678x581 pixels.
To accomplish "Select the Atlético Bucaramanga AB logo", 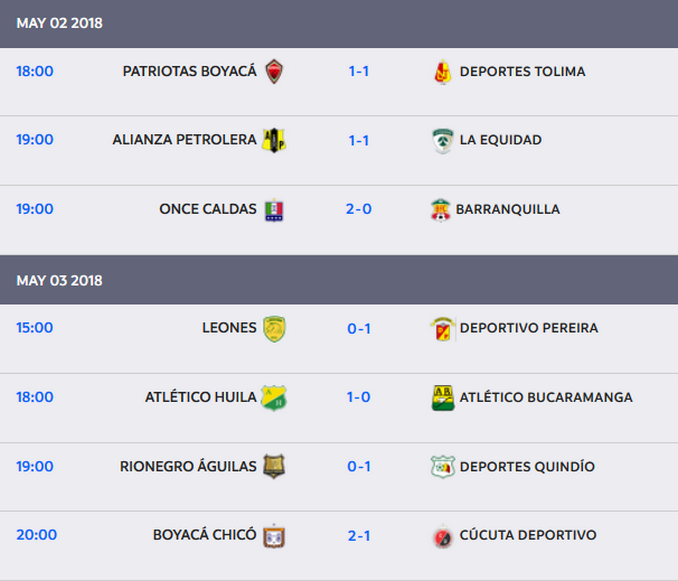I will click(443, 398).
